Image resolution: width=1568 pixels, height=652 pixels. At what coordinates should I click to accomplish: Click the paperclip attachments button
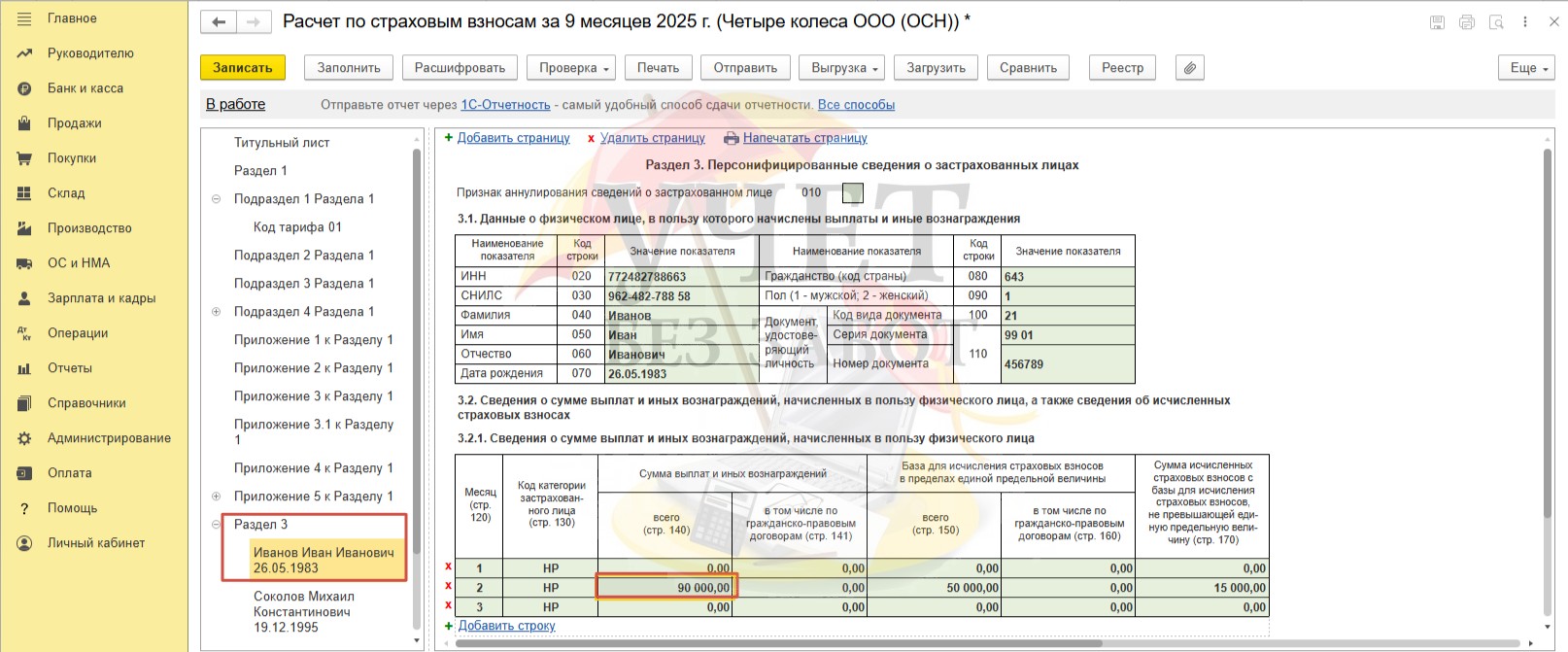click(1190, 67)
